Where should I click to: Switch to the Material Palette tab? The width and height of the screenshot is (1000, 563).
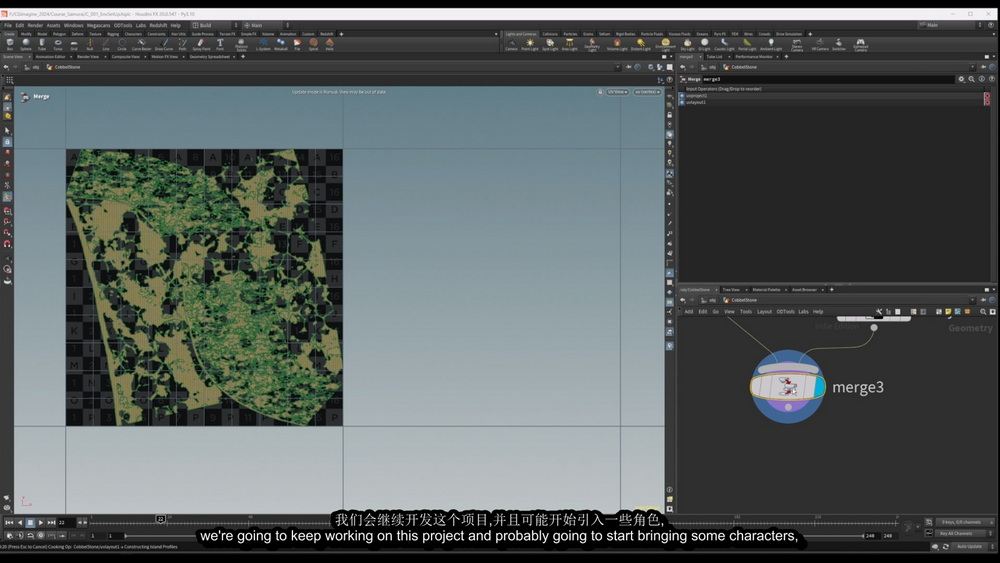click(766, 289)
